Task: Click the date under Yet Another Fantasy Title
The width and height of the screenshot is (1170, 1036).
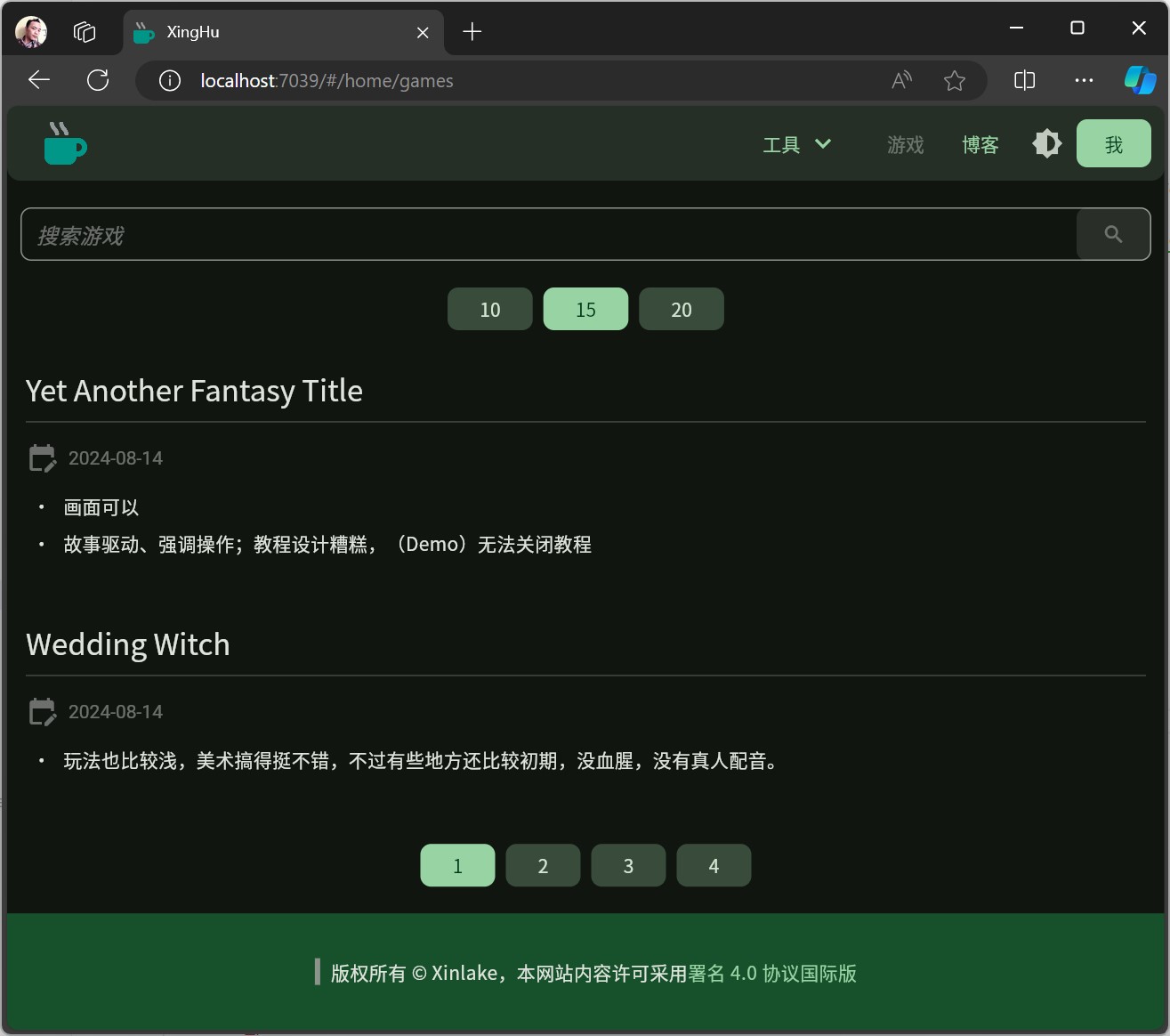Action: [x=116, y=458]
